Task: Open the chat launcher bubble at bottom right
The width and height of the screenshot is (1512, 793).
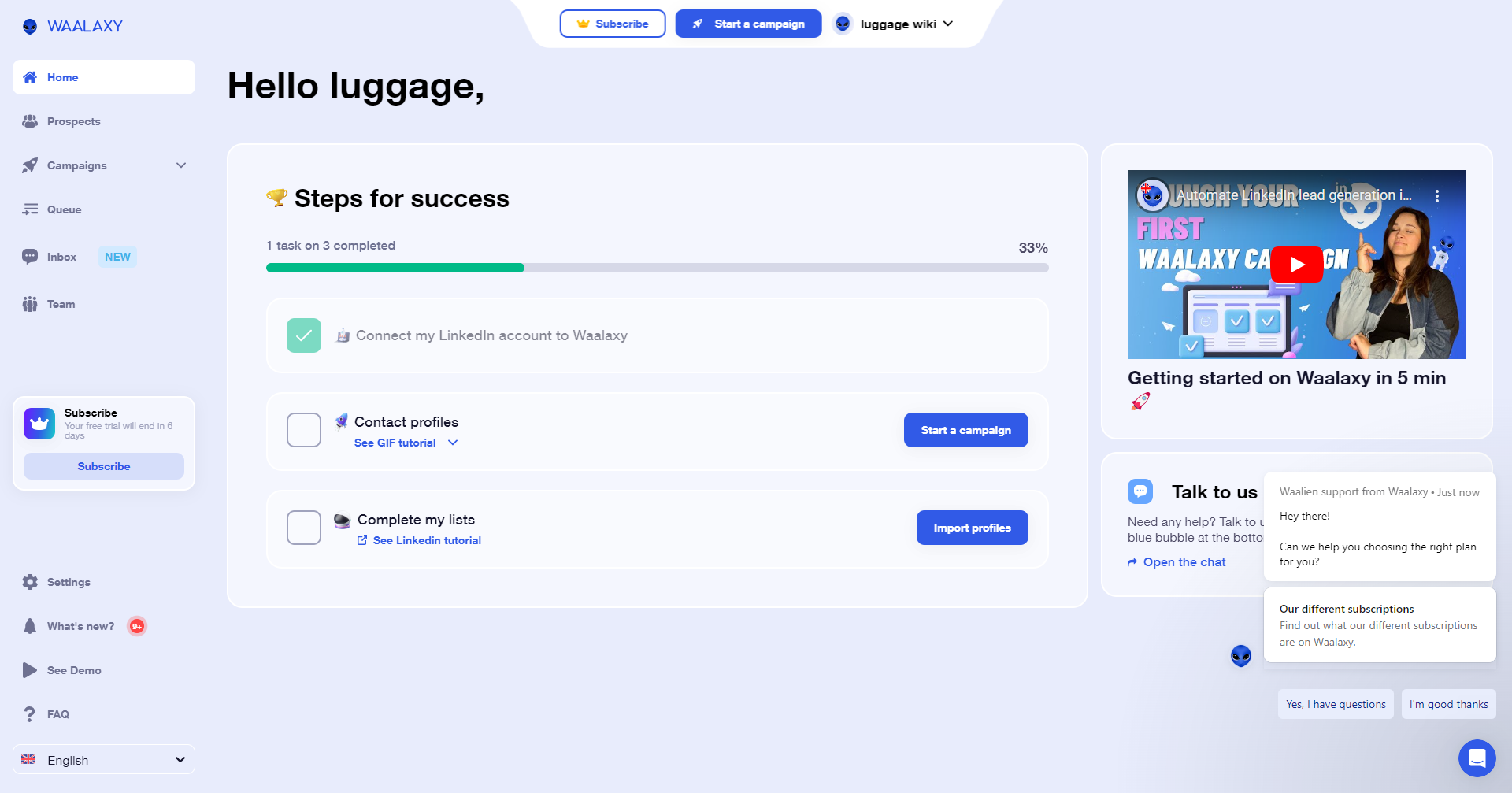Action: pos(1477,758)
